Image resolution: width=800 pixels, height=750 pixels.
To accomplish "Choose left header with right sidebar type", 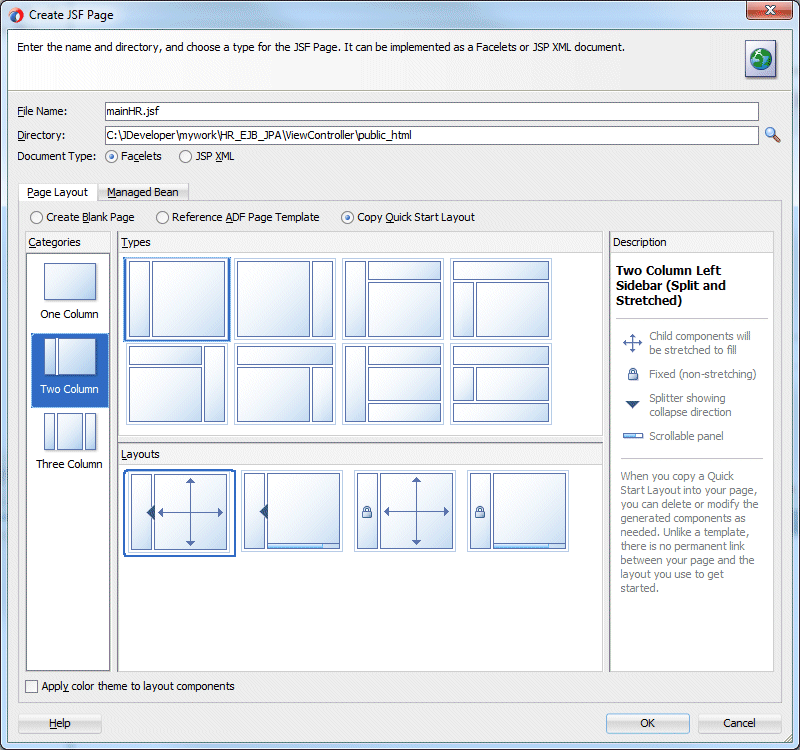I will coord(177,384).
